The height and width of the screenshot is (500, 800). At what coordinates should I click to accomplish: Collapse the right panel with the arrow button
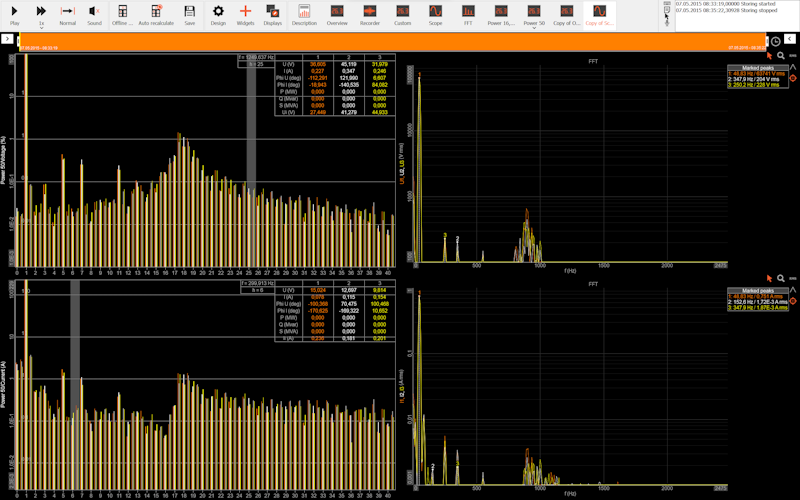coord(790,39)
